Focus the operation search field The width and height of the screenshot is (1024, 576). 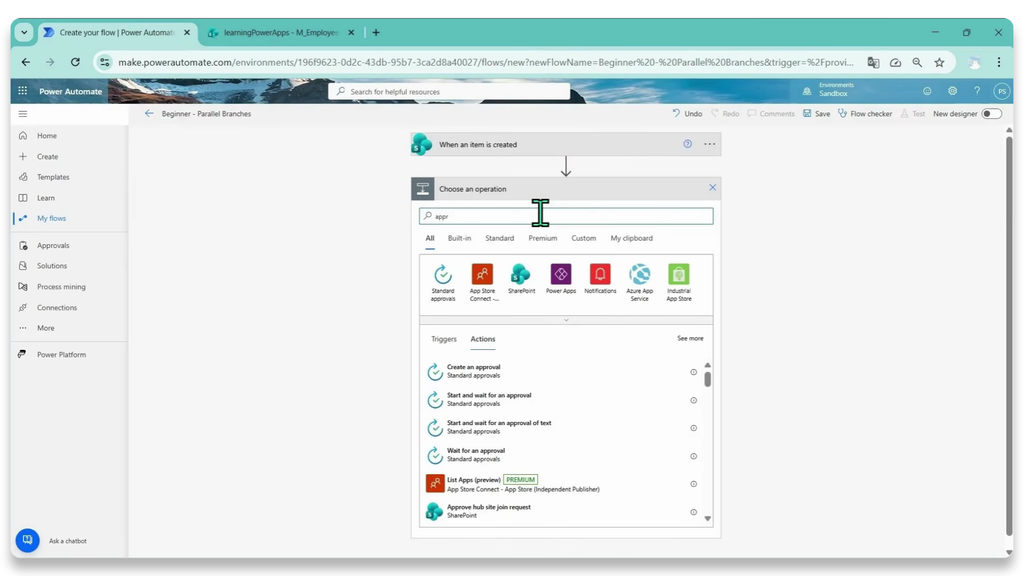pyautogui.click(x=566, y=216)
